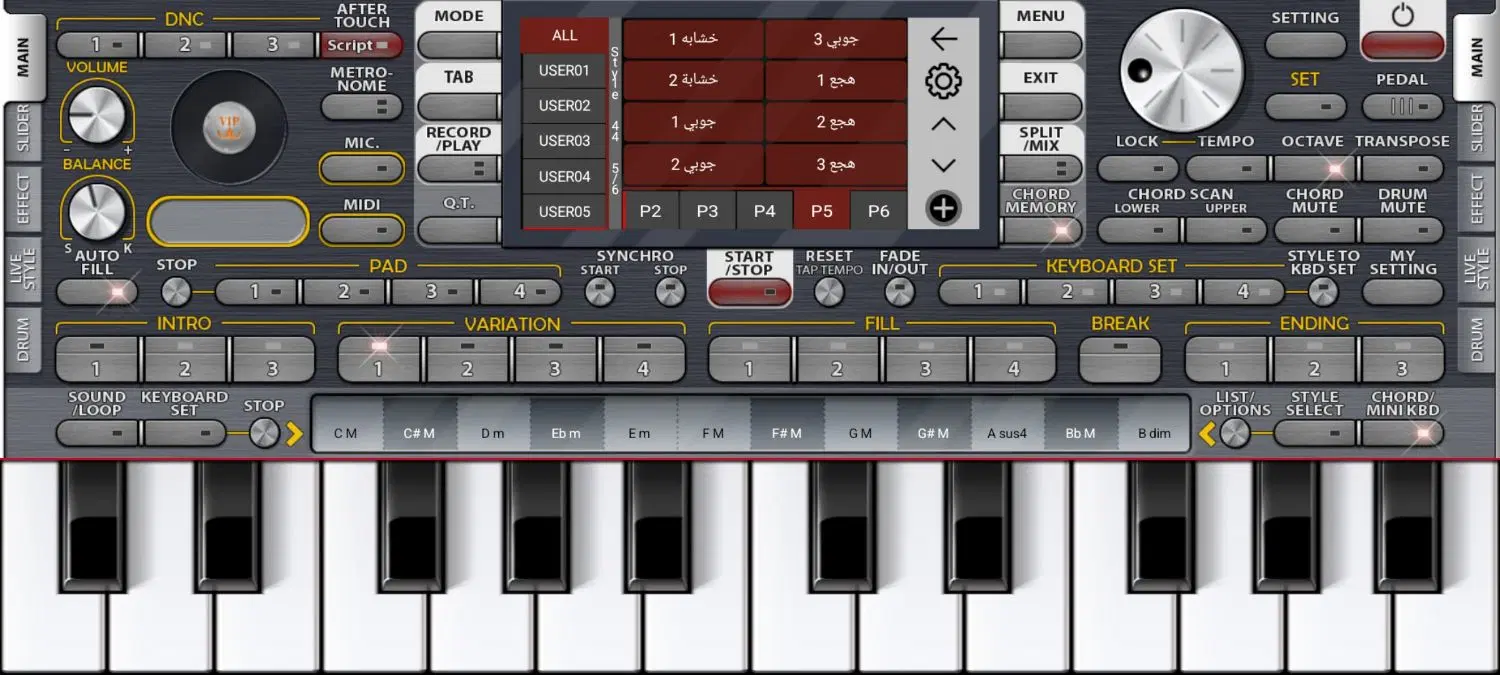Tap the up chevron in the display
This screenshot has width=1500, height=675.
[x=943, y=124]
